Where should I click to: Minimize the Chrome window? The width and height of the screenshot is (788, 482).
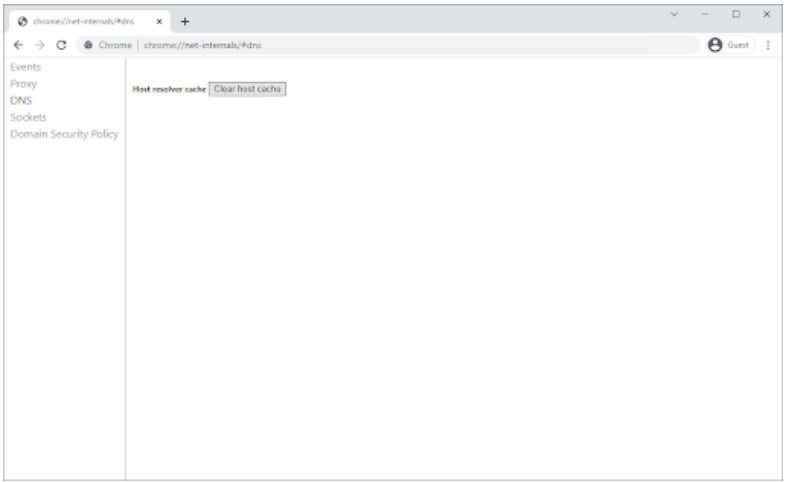pyautogui.click(x=704, y=14)
